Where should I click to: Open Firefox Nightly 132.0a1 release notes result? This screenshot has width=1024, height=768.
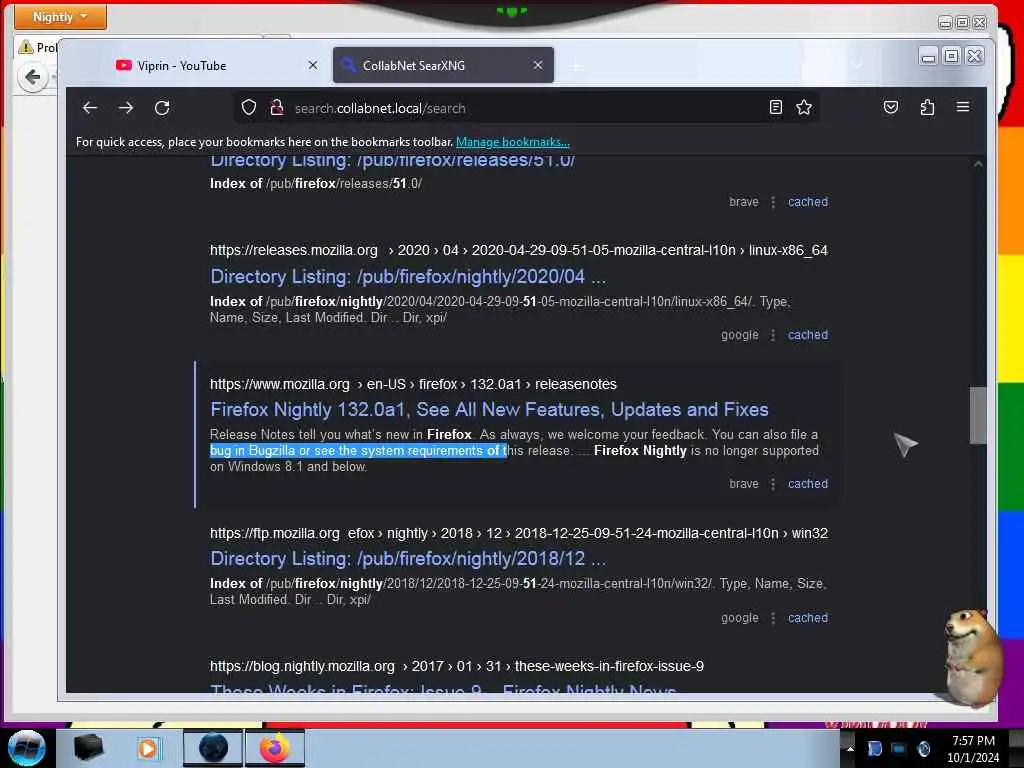pos(489,409)
